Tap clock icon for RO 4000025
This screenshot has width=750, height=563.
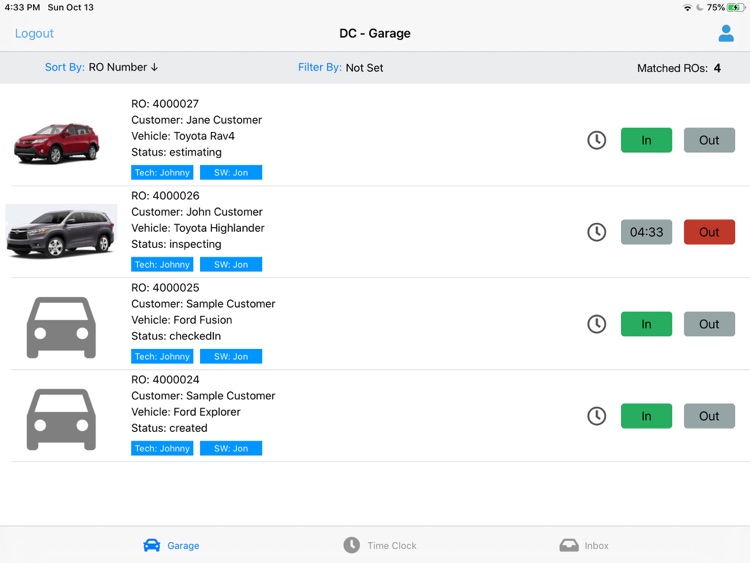tap(596, 324)
